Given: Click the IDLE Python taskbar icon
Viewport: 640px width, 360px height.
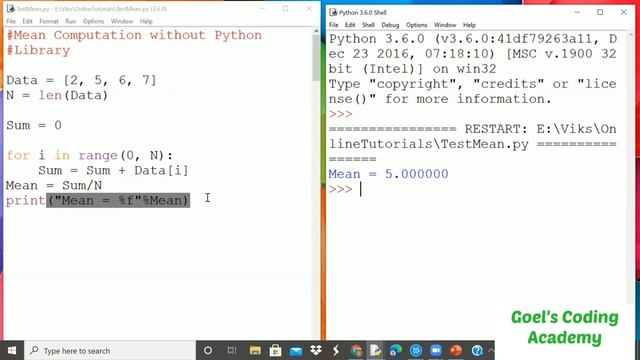Looking at the screenshot, I should (x=376, y=351).
